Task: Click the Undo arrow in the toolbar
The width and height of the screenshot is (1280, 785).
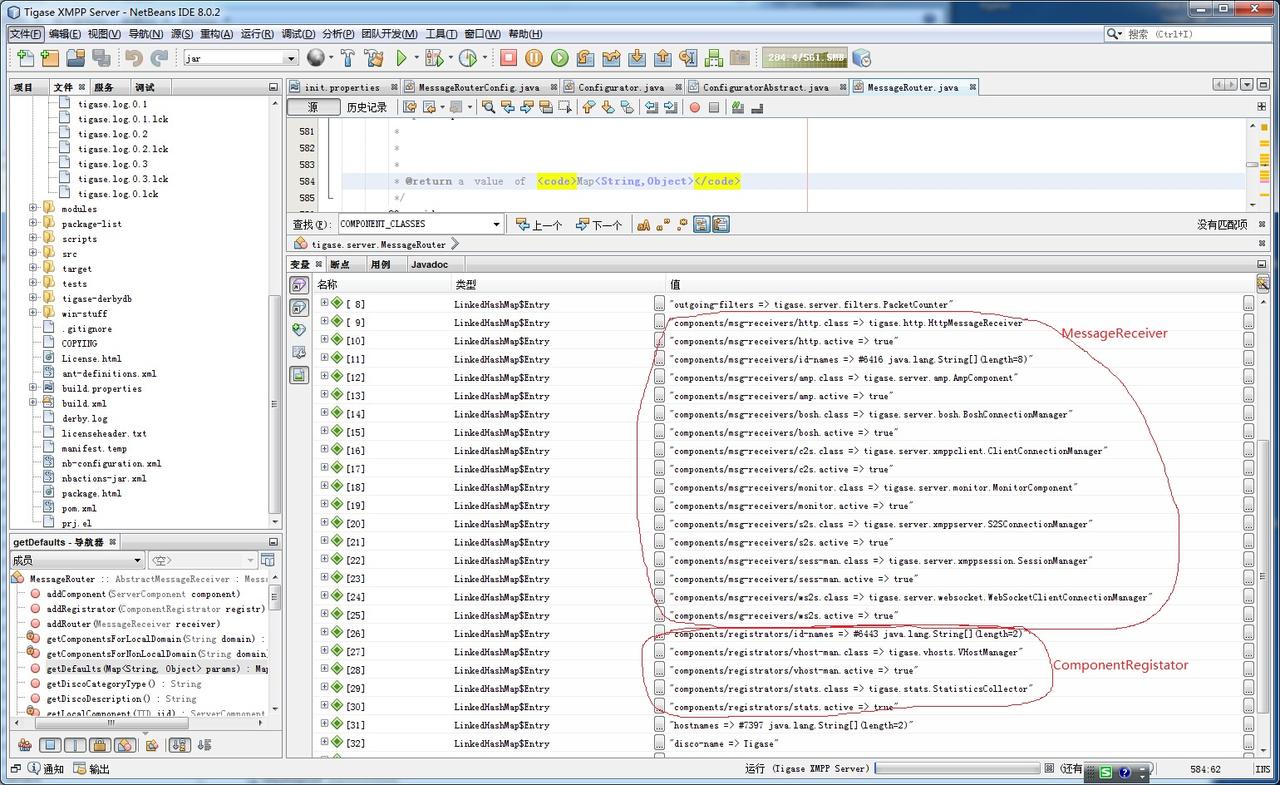Action: click(133, 58)
